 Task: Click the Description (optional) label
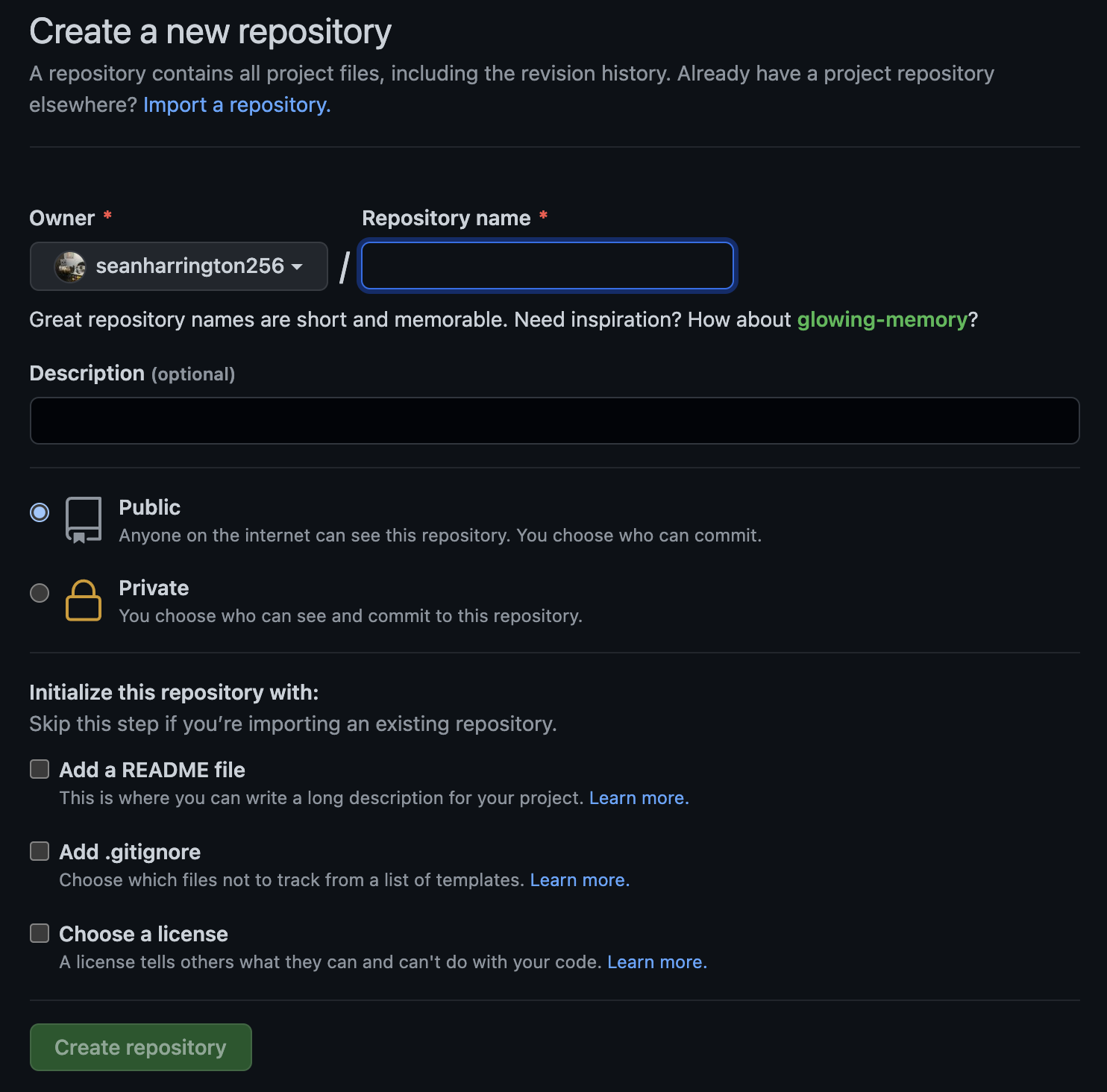click(132, 373)
